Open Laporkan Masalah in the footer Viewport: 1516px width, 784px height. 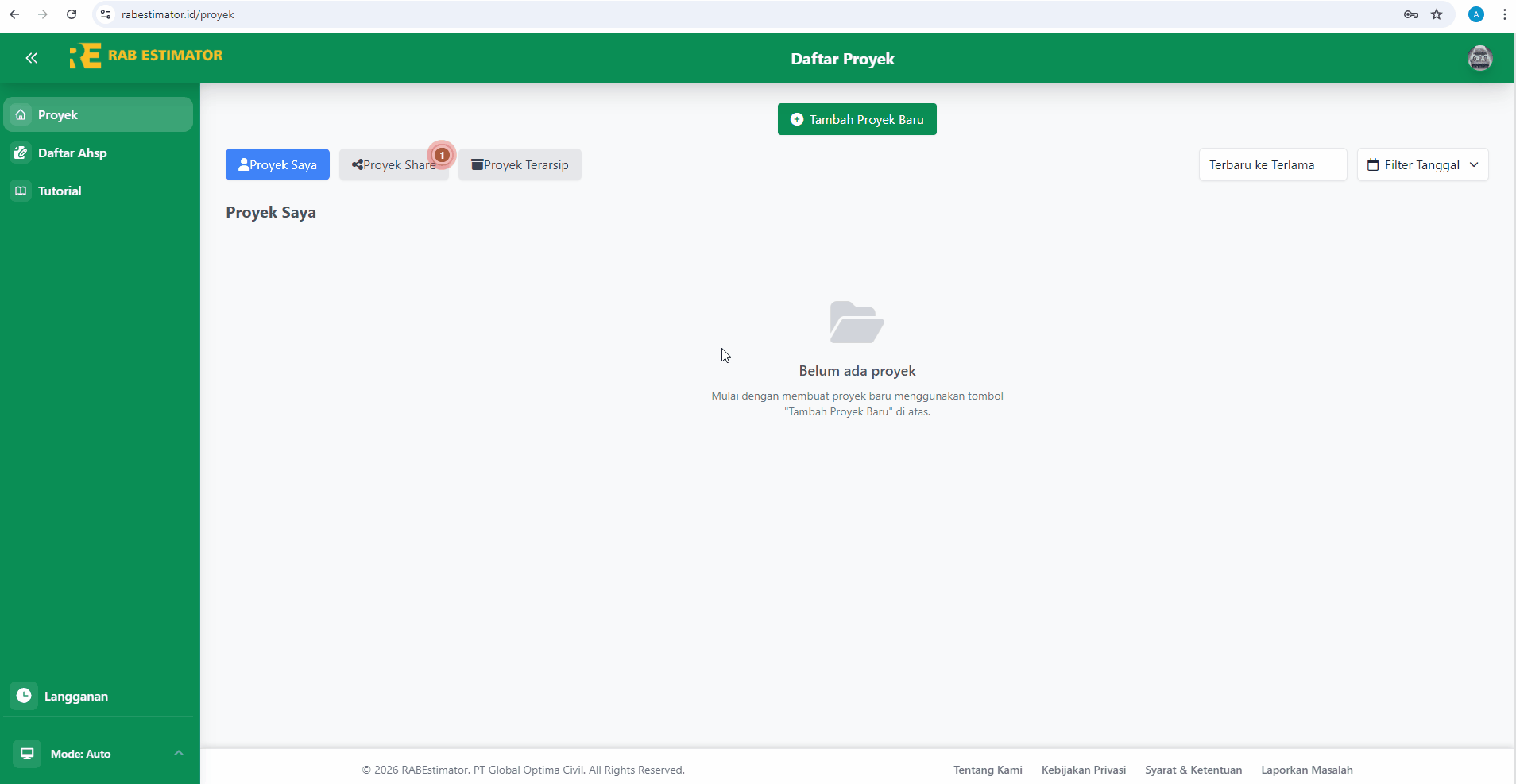1307,769
